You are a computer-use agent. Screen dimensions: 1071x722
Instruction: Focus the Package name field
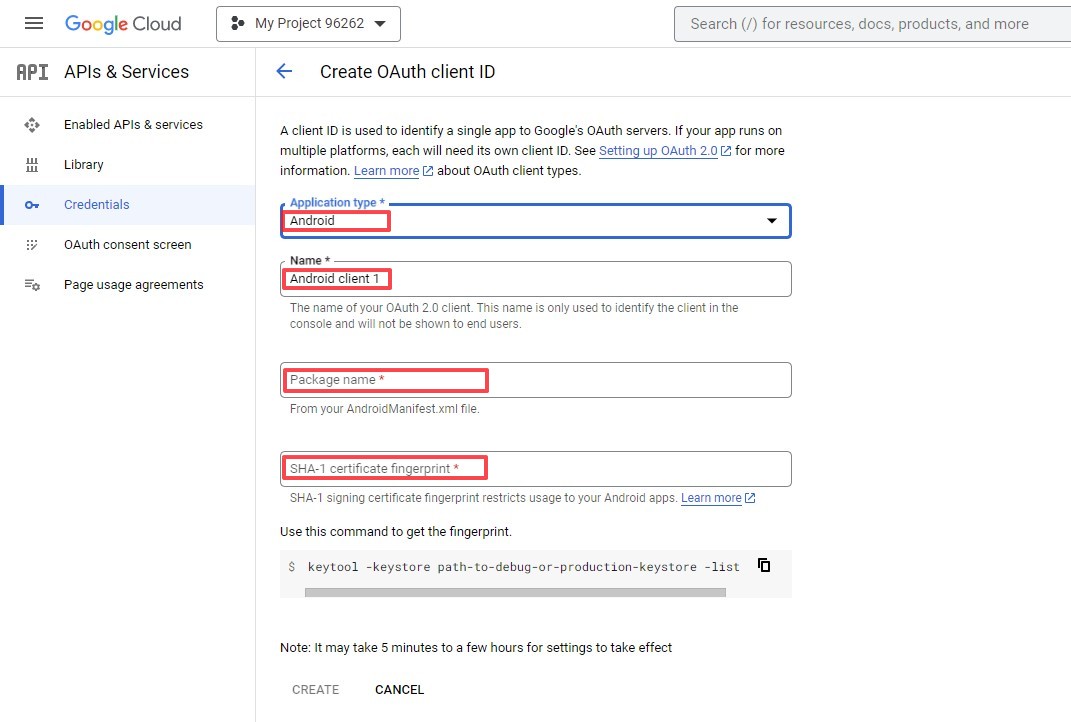coord(535,380)
